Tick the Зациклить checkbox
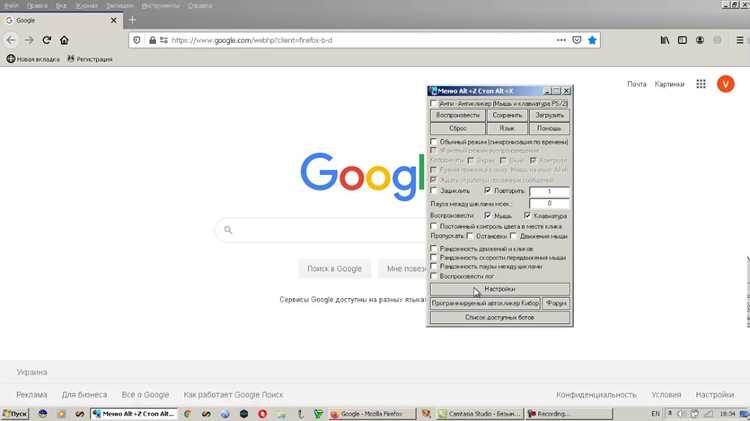Viewport: 750px width, 421px height. click(x=433, y=190)
